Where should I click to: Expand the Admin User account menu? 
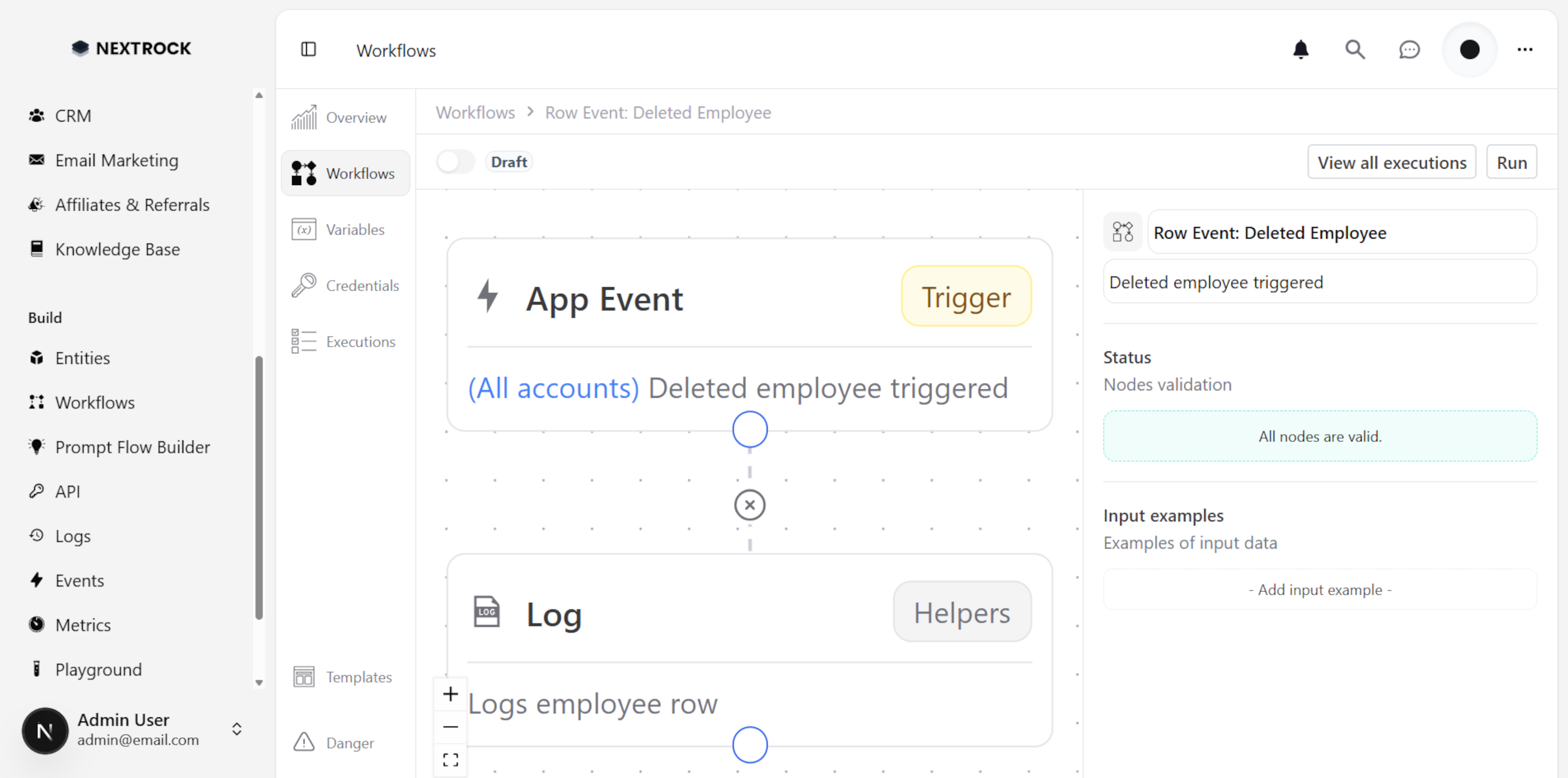click(237, 729)
